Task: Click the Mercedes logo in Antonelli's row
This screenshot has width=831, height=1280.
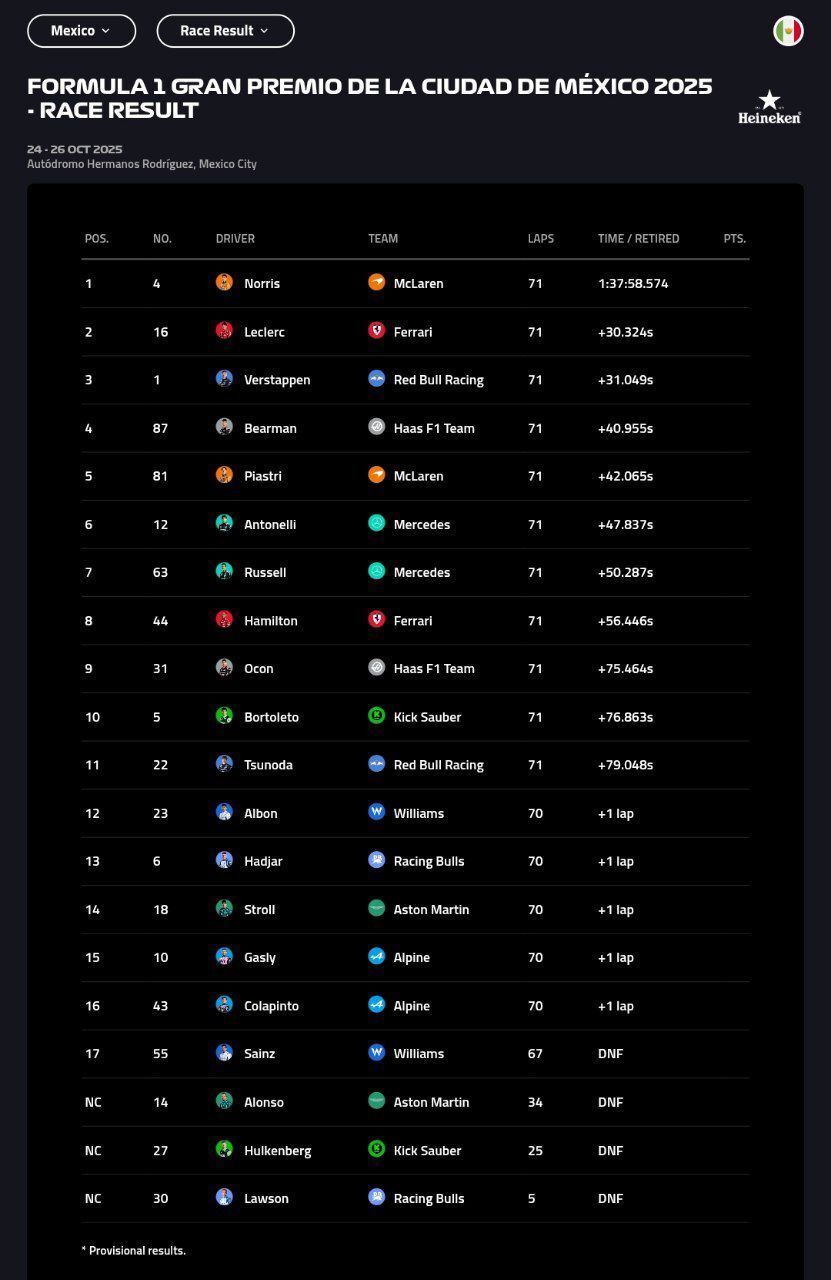Action: (376, 524)
